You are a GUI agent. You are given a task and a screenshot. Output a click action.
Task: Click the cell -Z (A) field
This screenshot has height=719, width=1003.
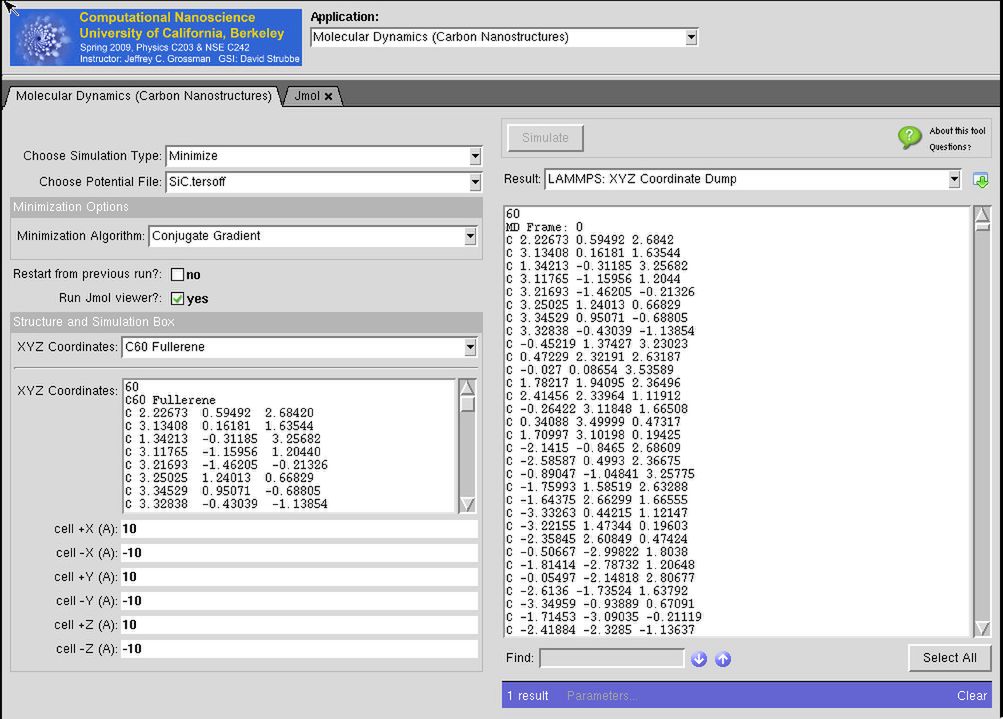[299, 649]
